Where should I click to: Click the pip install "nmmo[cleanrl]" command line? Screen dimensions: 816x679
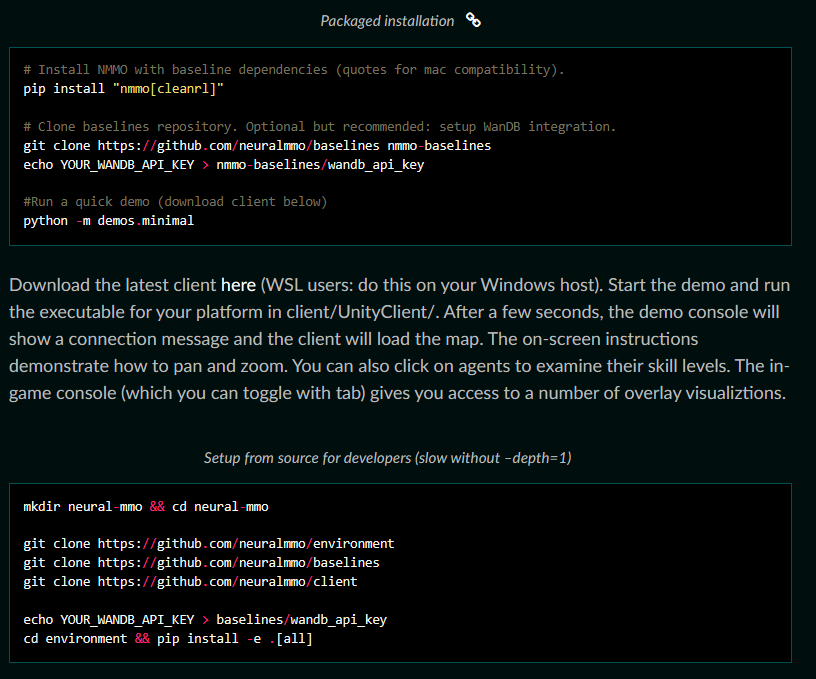point(123,89)
